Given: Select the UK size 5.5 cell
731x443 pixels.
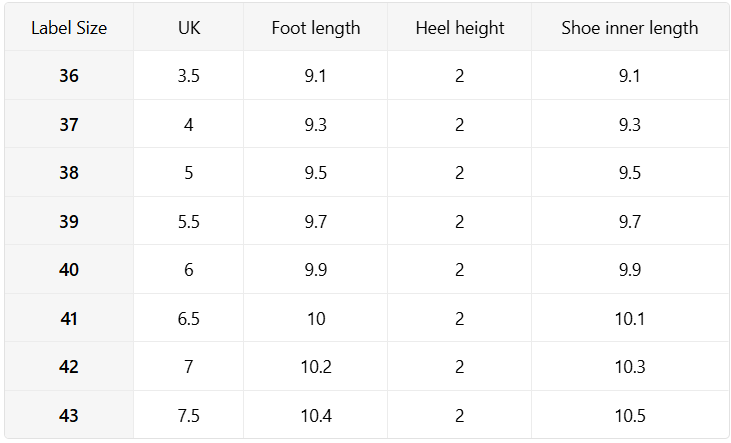Looking at the screenshot, I should point(189,222).
